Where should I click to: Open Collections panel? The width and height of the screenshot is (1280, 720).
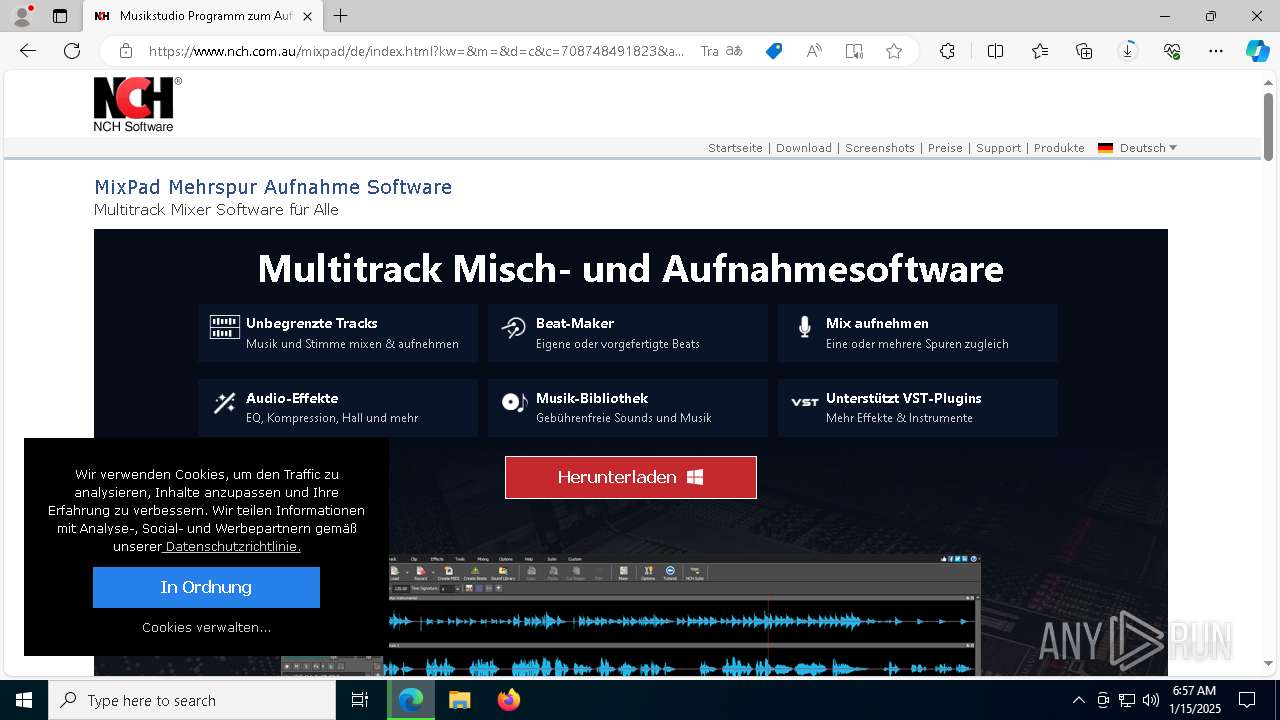coord(1084,51)
